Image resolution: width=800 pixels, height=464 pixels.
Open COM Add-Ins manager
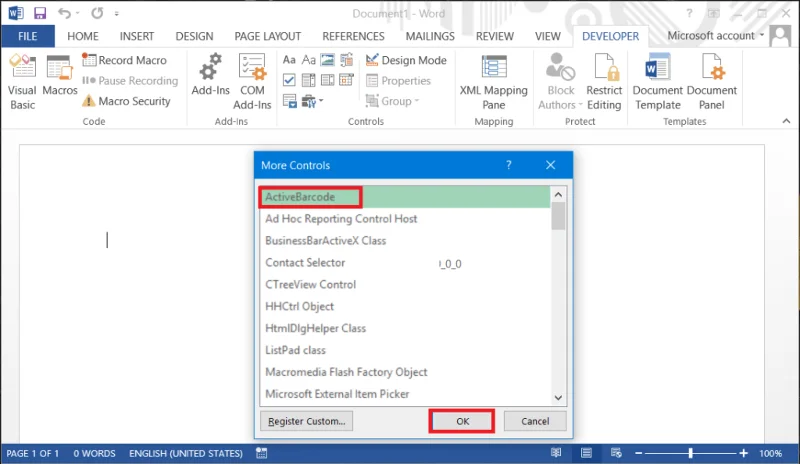pos(252,82)
